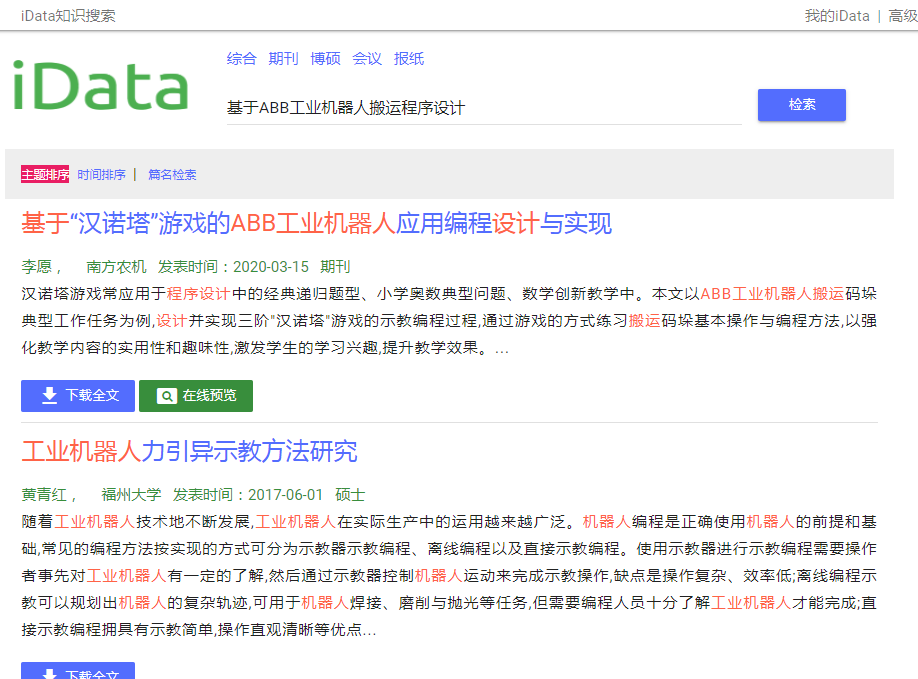This screenshot has height=679, width=918.
Task: Open the 南方农机 journal source link
Action: pos(116,267)
